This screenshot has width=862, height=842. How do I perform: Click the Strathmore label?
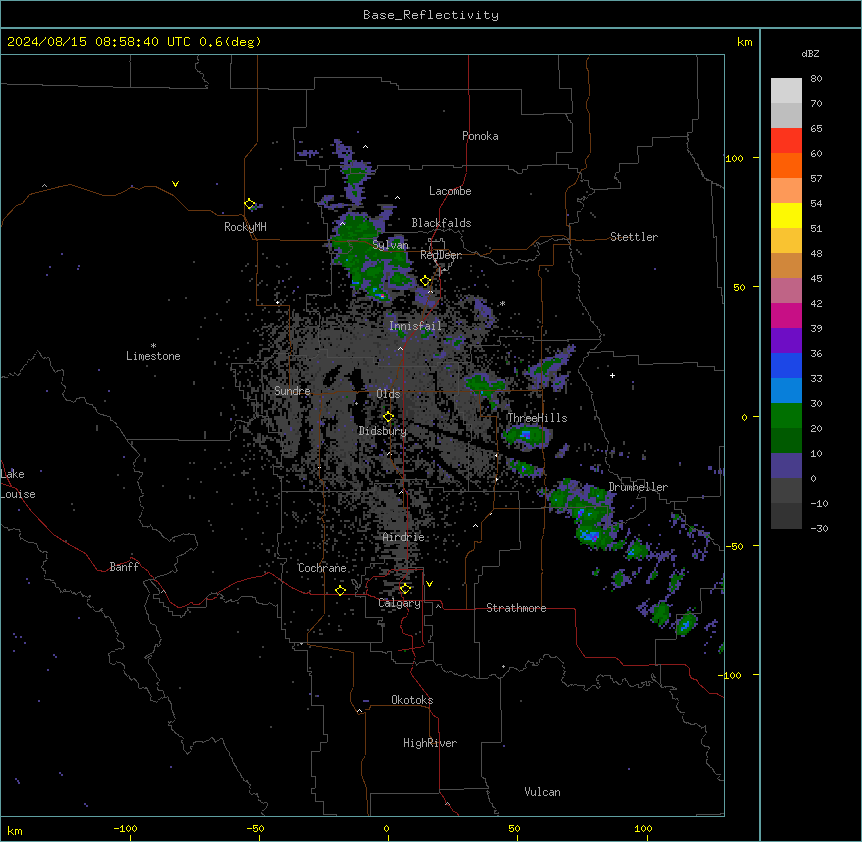516,608
